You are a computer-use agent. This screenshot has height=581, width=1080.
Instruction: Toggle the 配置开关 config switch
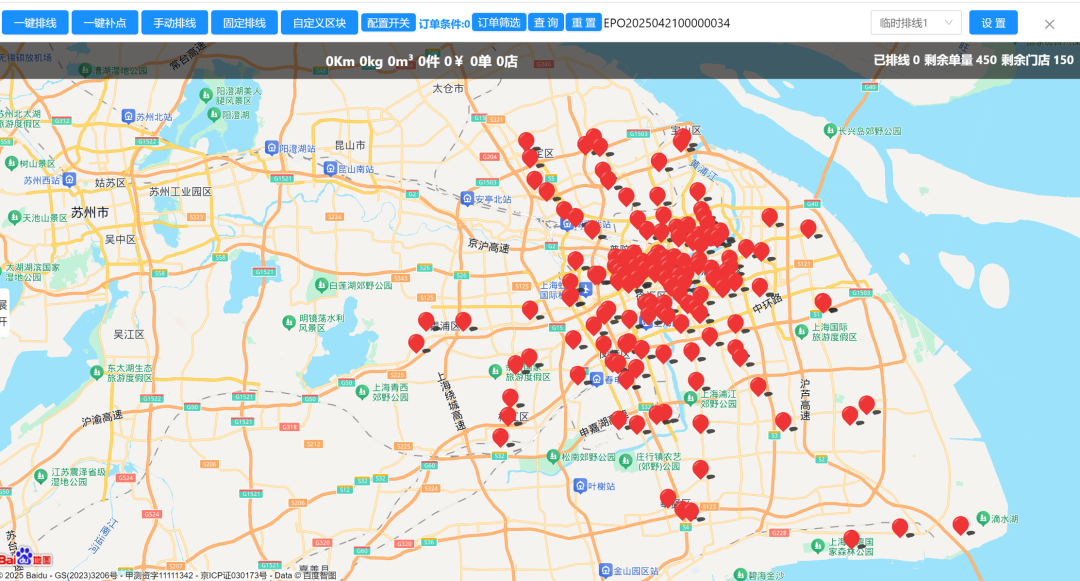tap(388, 23)
